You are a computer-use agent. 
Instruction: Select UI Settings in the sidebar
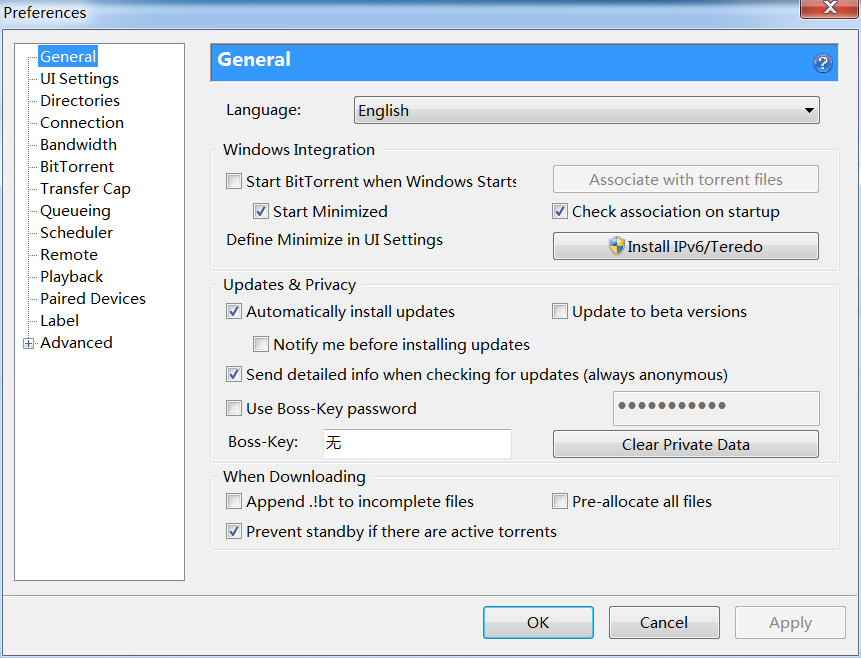[x=79, y=79]
